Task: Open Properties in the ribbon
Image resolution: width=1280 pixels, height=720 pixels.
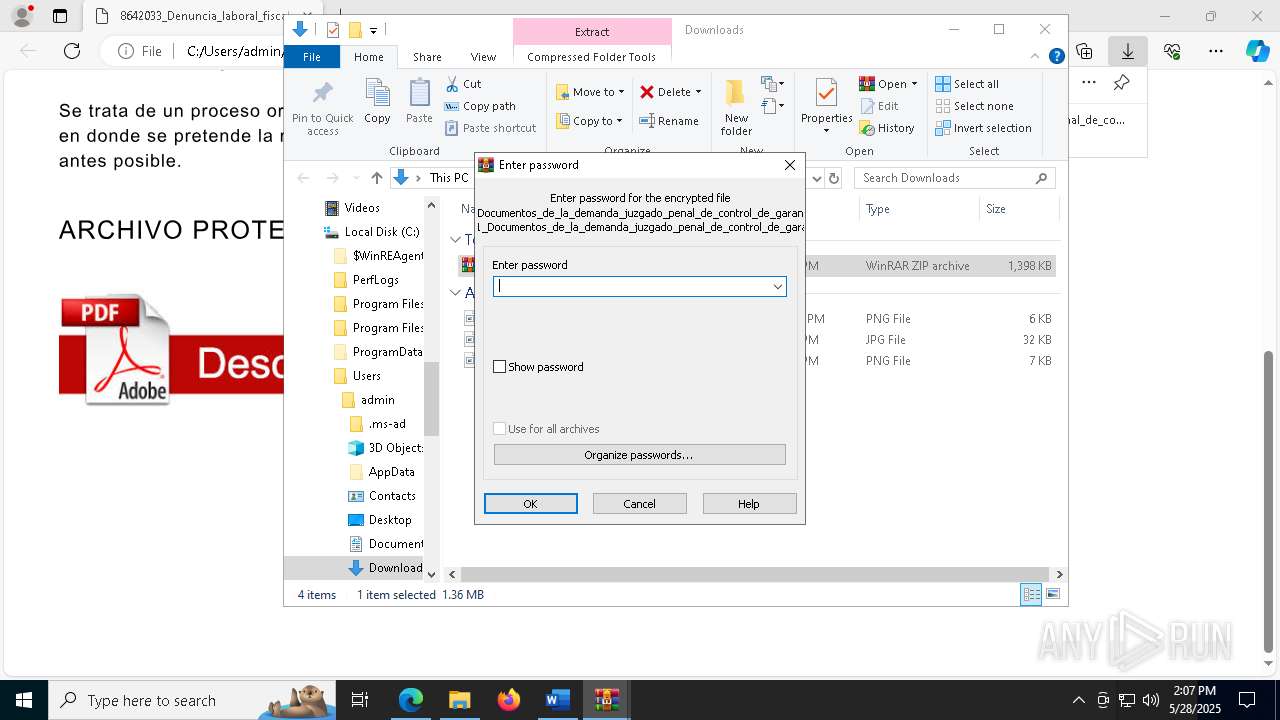Action: coord(826,106)
